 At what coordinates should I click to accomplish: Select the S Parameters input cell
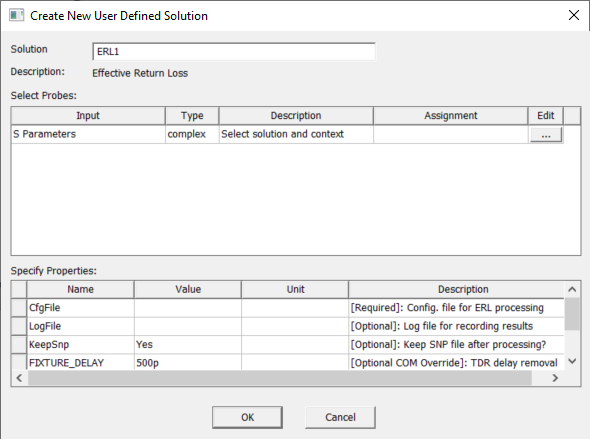[x=88, y=134]
